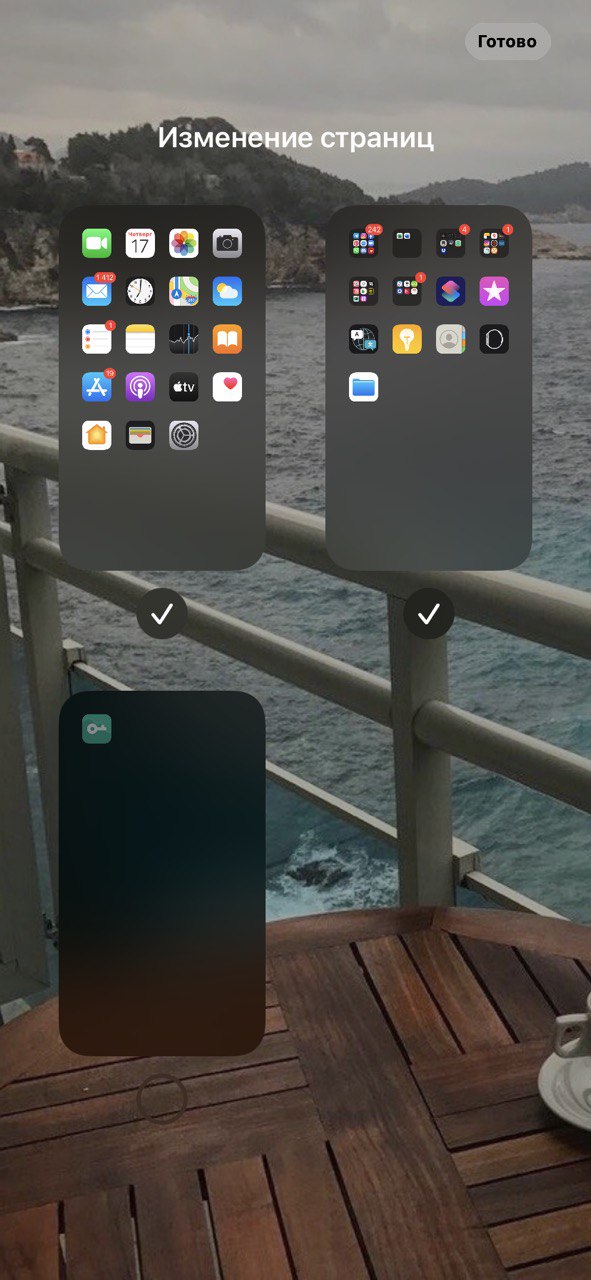Screen dimensions: 591x1280
Task: Tap the Maps icon
Action: click(184, 291)
